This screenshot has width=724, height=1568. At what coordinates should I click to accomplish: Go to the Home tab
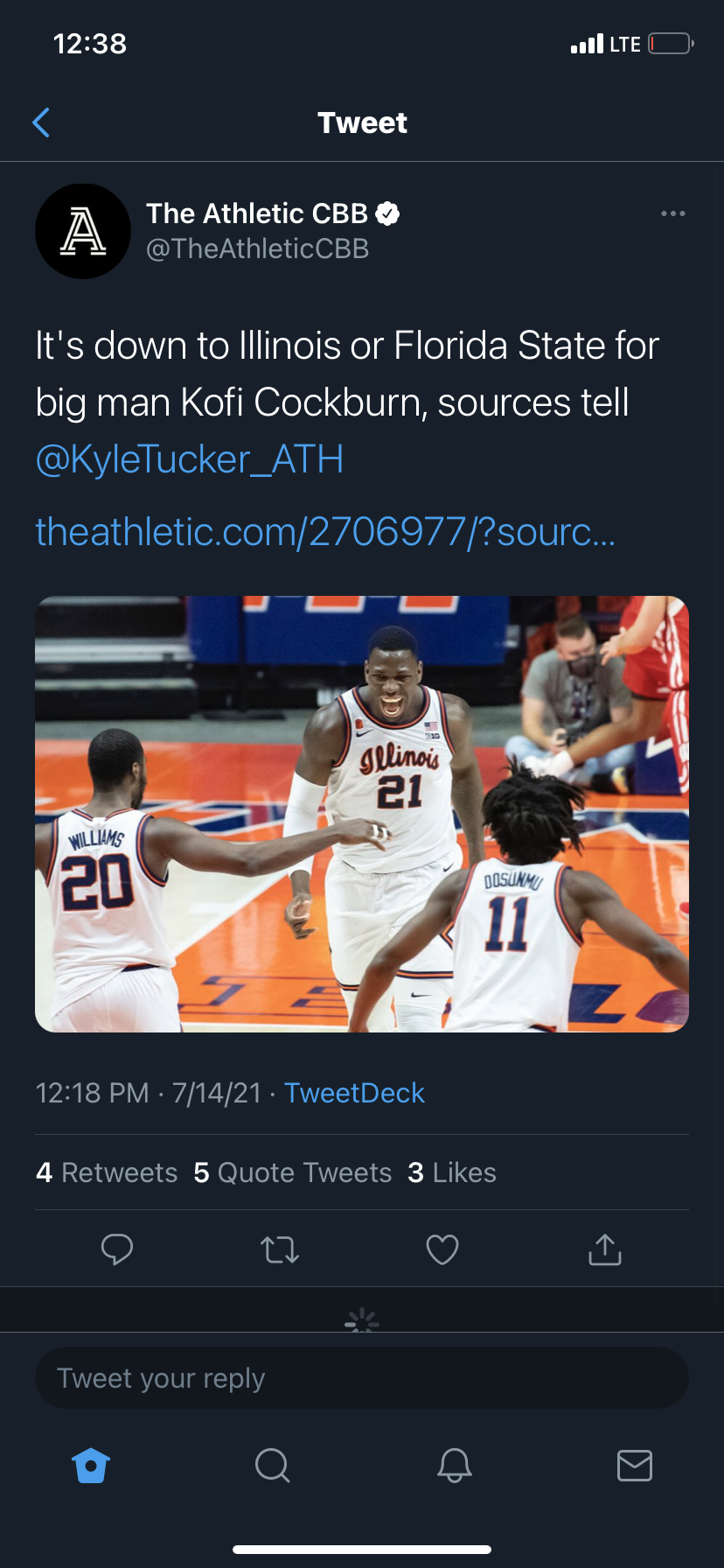pyautogui.click(x=91, y=1465)
